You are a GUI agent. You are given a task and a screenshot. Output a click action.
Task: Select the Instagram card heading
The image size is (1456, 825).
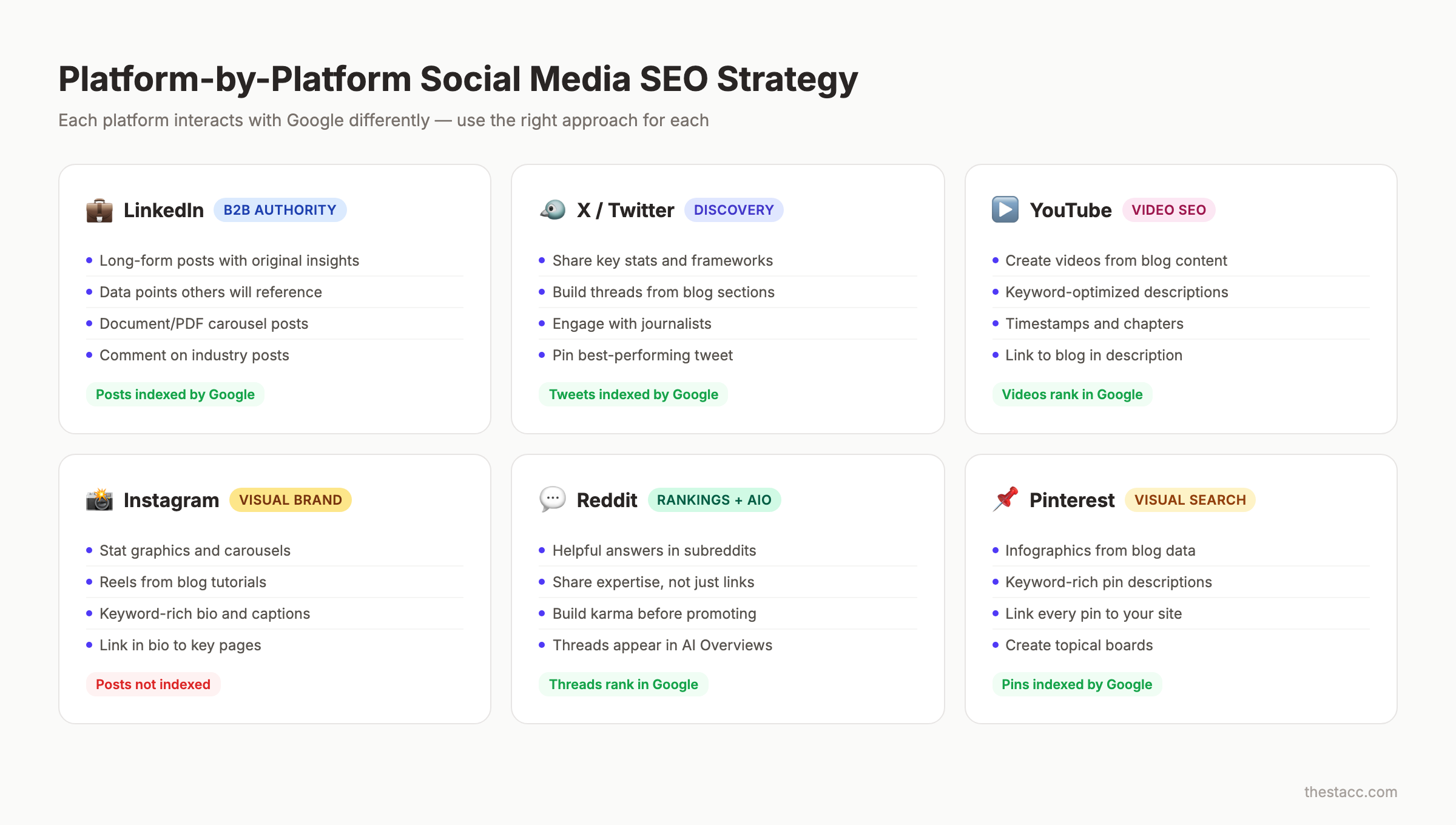tap(170, 500)
